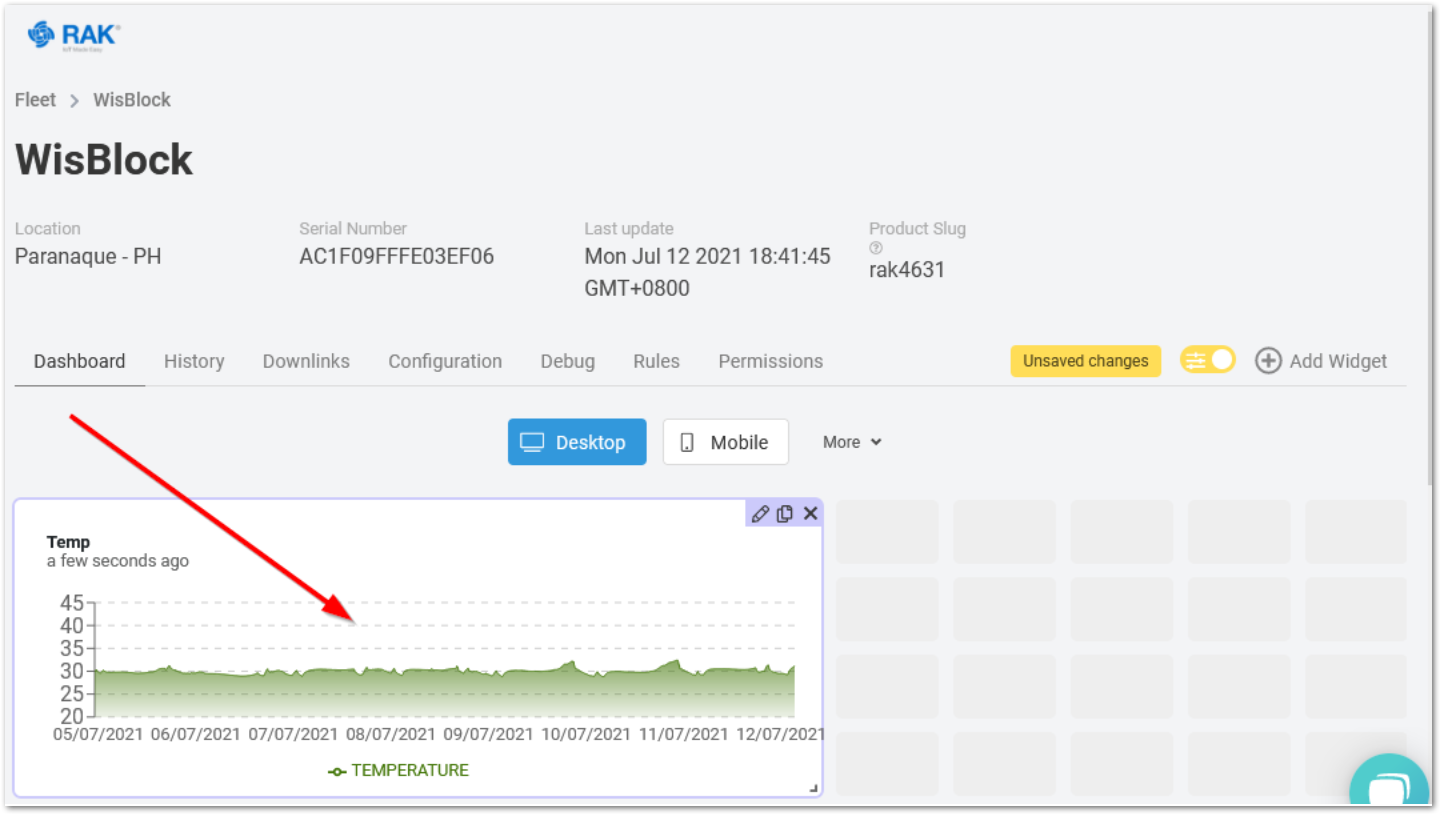Image resolution: width=1441 pixels, height=815 pixels.
Task: Open the Downlinks tab
Action: pos(306,361)
